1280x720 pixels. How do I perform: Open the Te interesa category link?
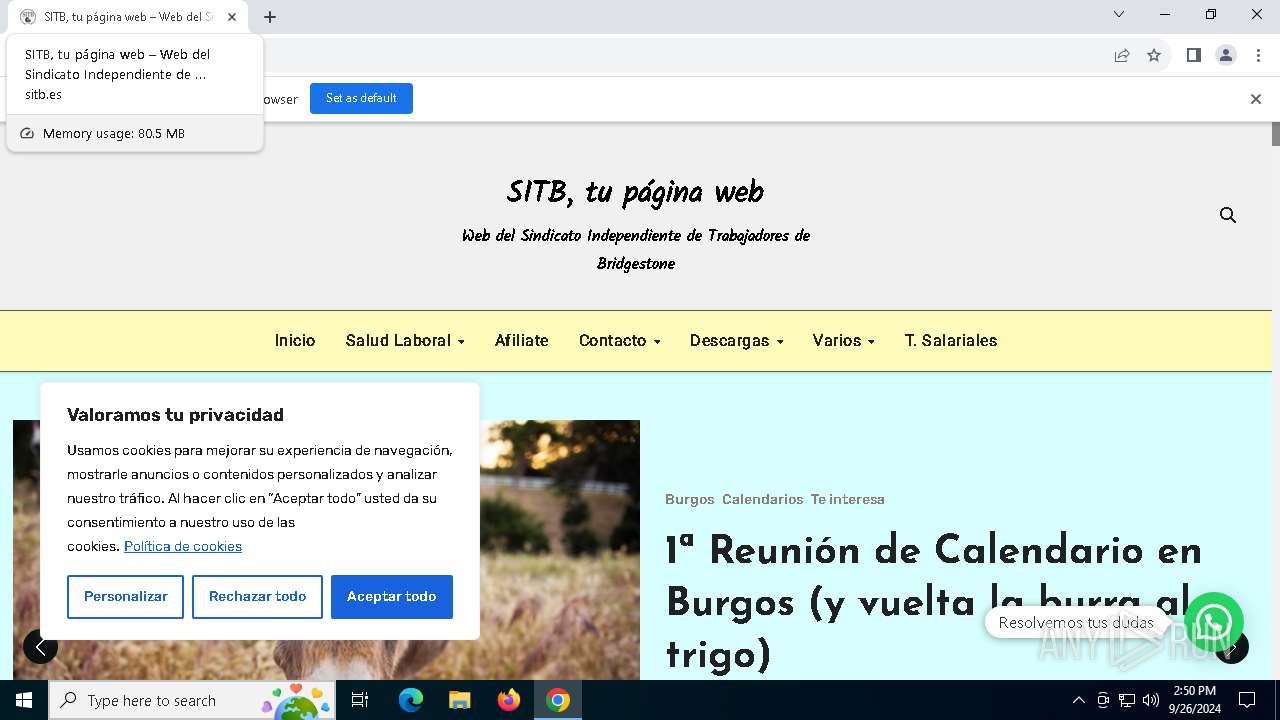pos(847,499)
